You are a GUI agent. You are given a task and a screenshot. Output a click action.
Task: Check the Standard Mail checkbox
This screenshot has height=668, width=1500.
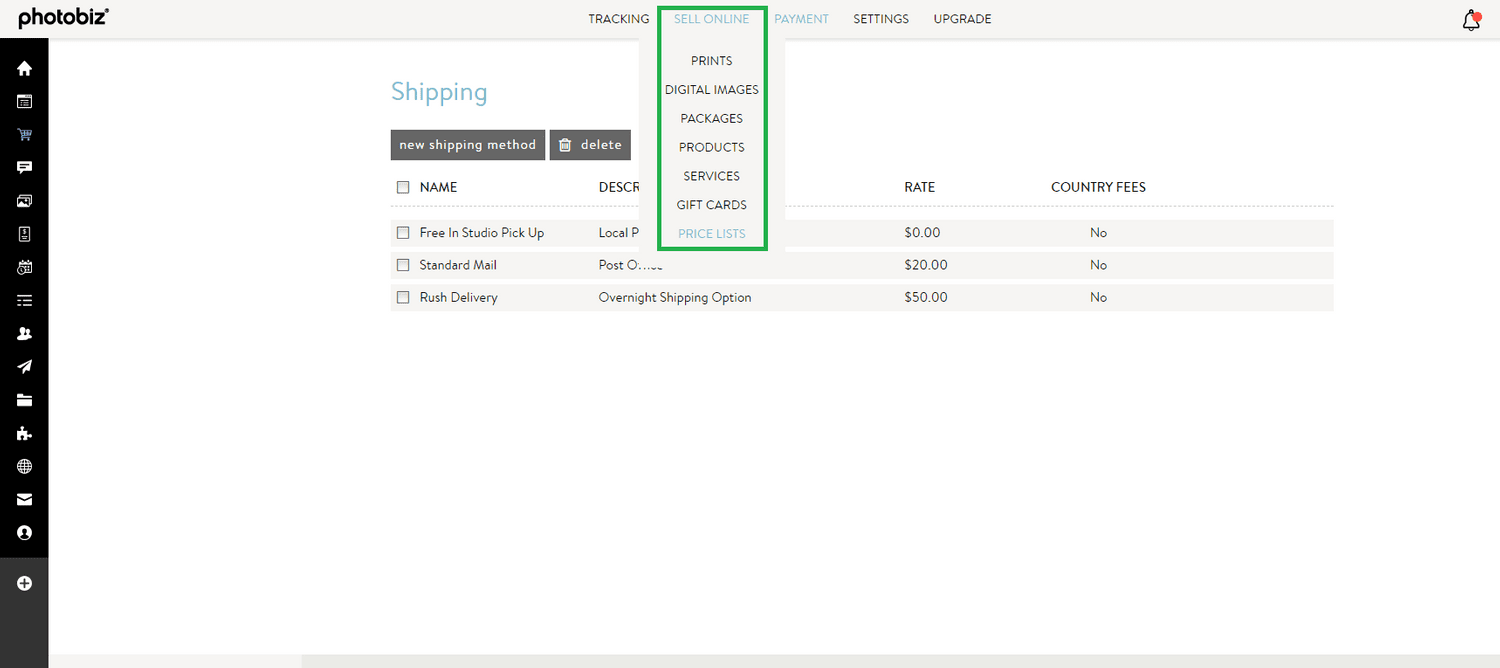[403, 265]
